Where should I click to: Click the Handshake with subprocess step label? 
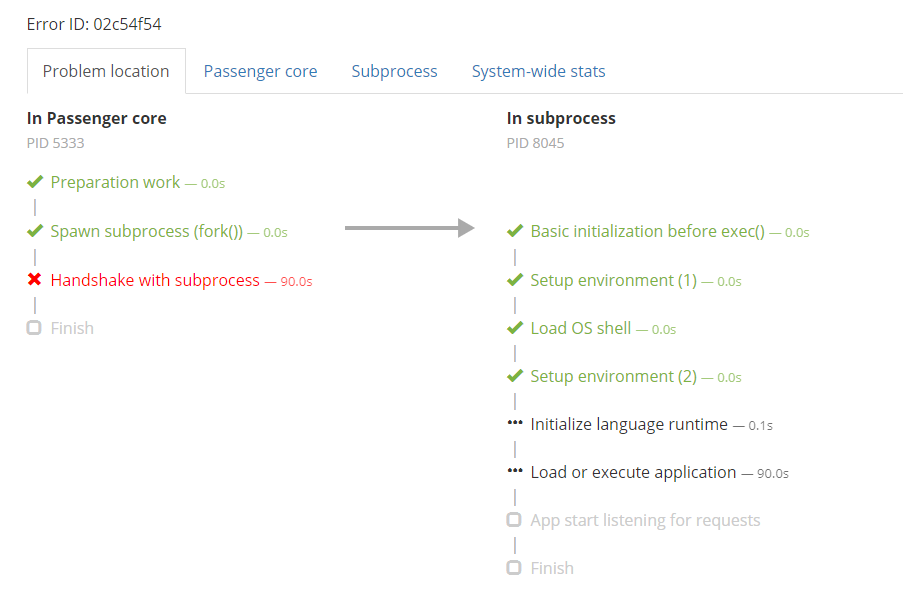(155, 280)
